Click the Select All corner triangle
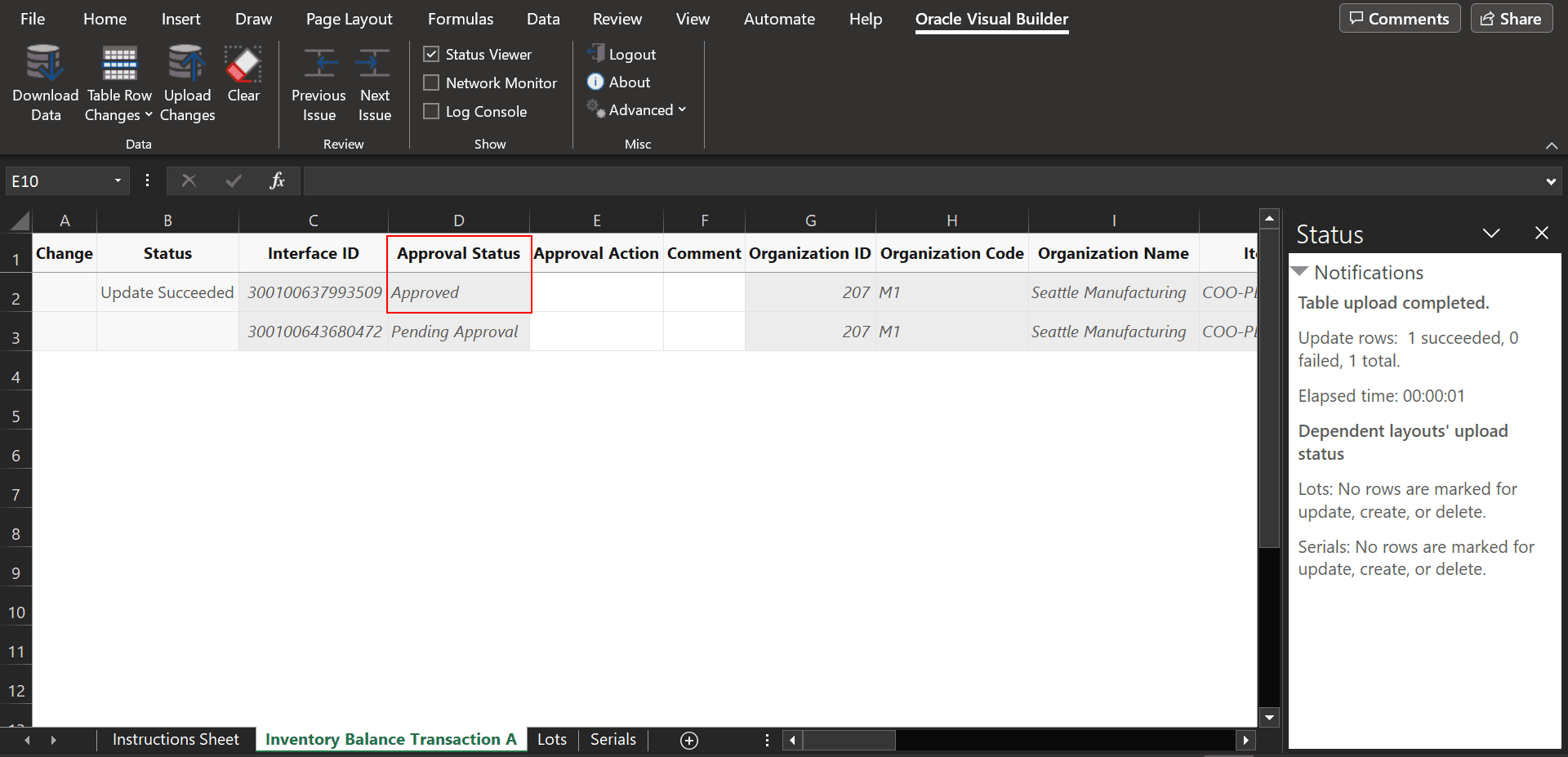Image resolution: width=1568 pixels, height=757 pixels. (20, 220)
